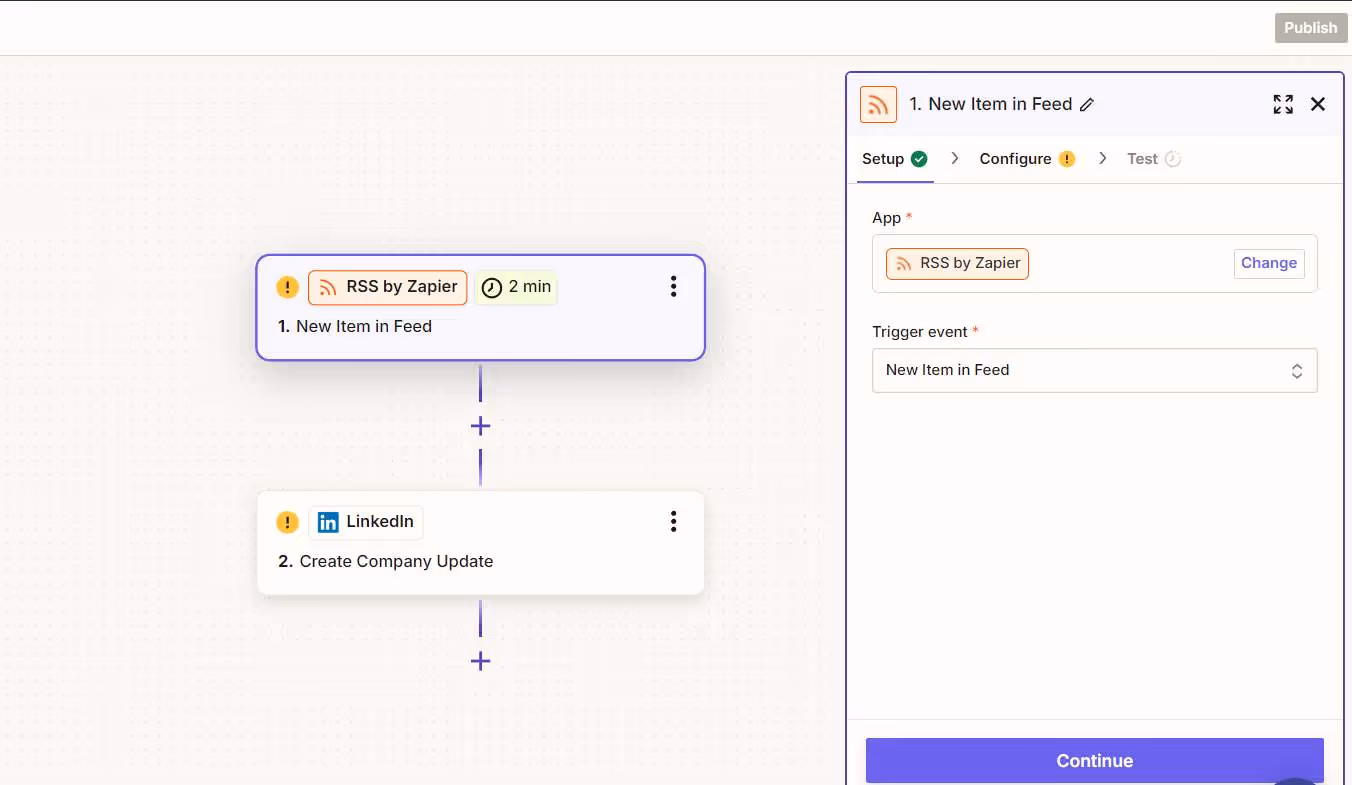Select the Test tab
Image resolution: width=1352 pixels, height=785 pixels.
(x=1144, y=158)
